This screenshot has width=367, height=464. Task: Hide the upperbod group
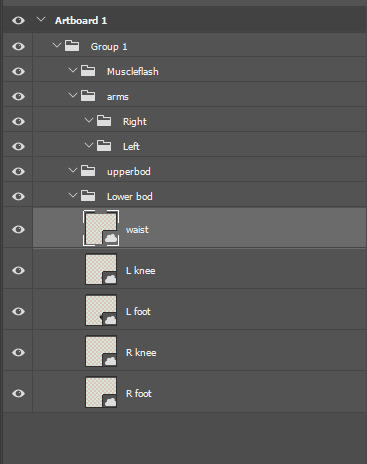click(18, 171)
